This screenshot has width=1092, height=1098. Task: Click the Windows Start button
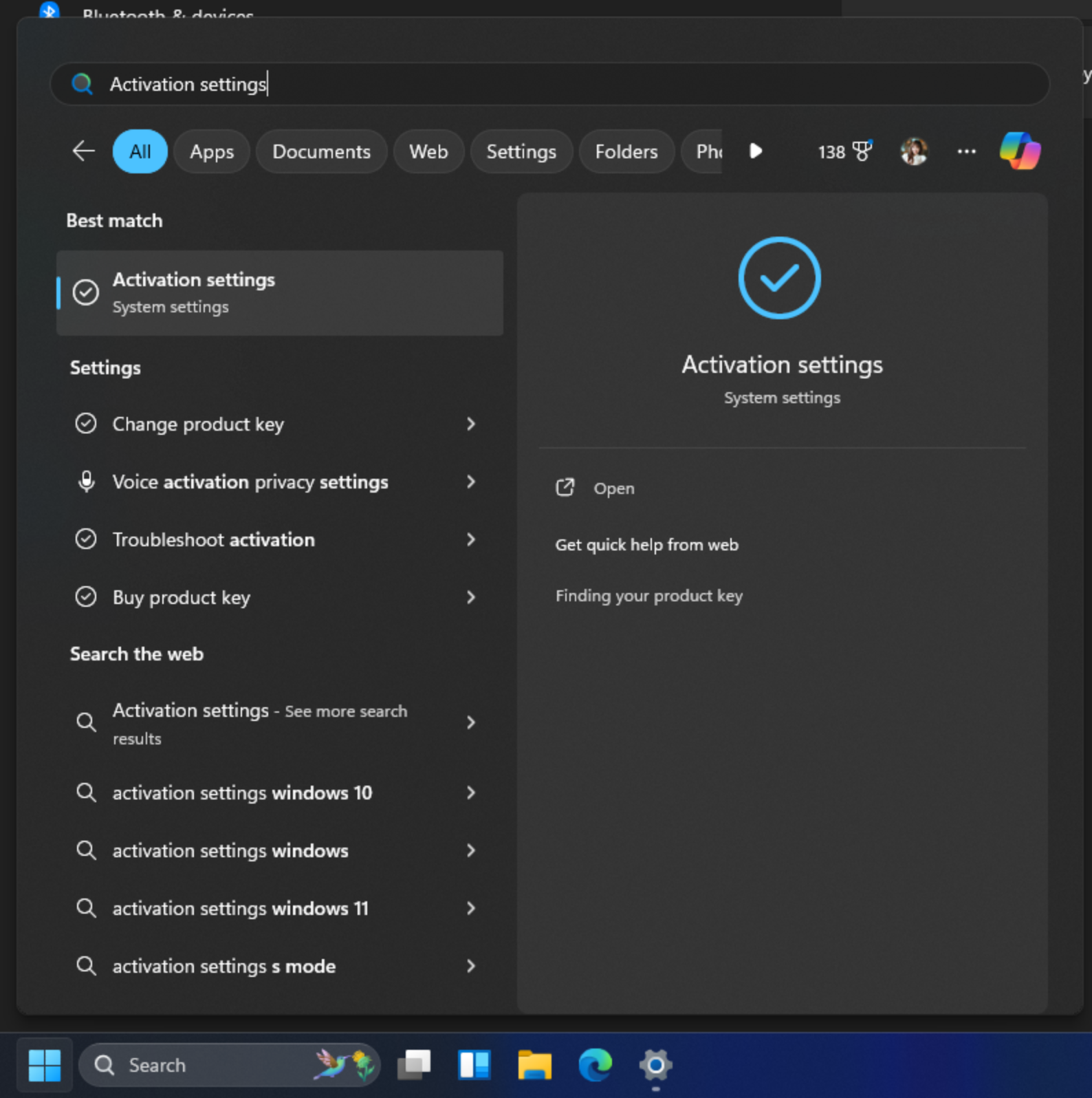45,1065
